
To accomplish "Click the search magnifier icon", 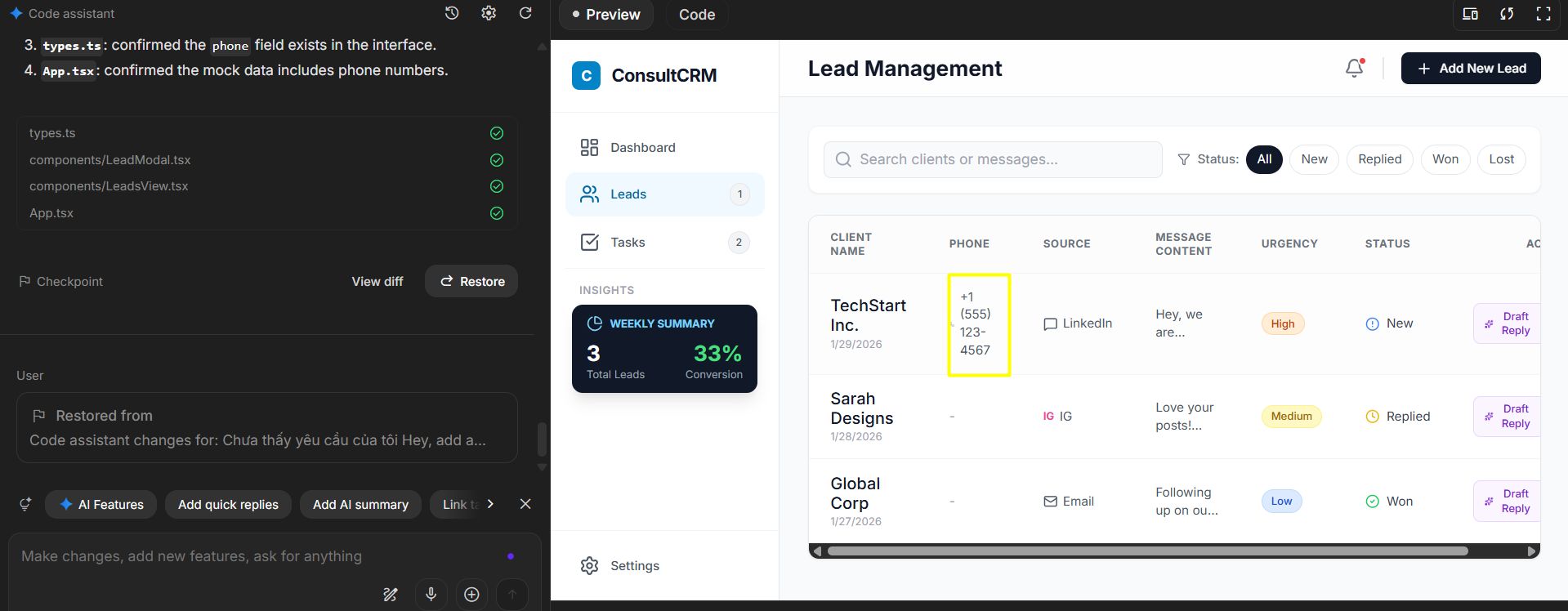I will (x=843, y=159).
